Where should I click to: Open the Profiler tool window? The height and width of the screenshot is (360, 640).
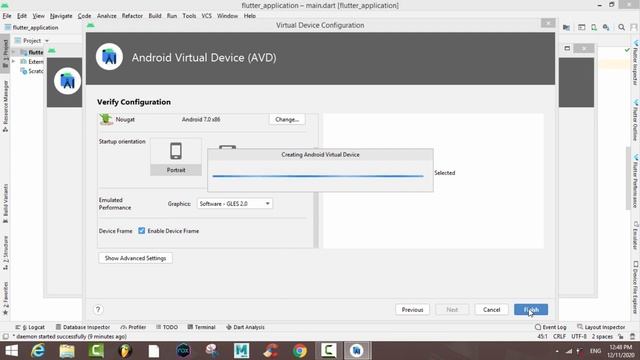click(x=133, y=327)
